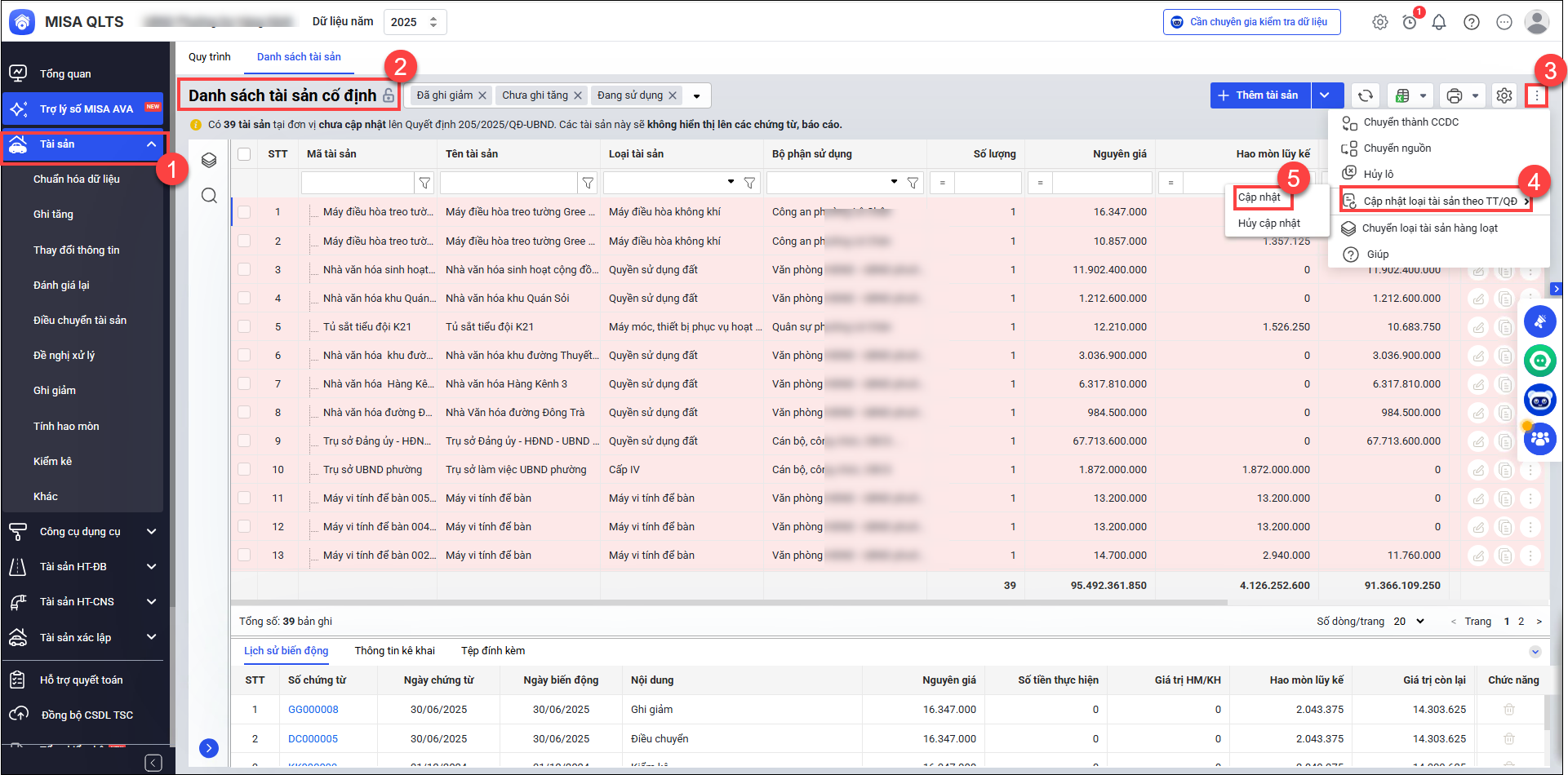Click the Tên tài sản filter input
The image size is (1568, 775).
(x=509, y=183)
